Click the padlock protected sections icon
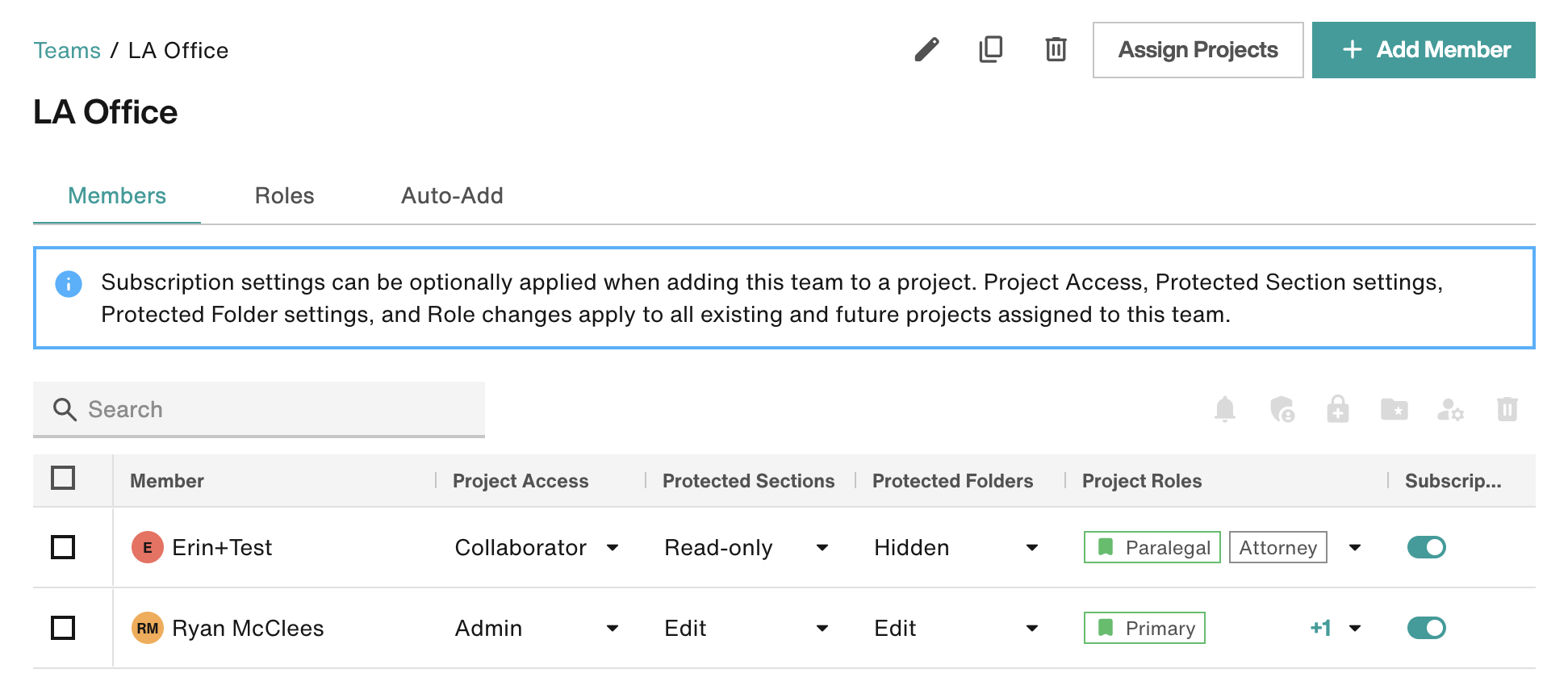The image size is (1568, 694). point(1338,409)
